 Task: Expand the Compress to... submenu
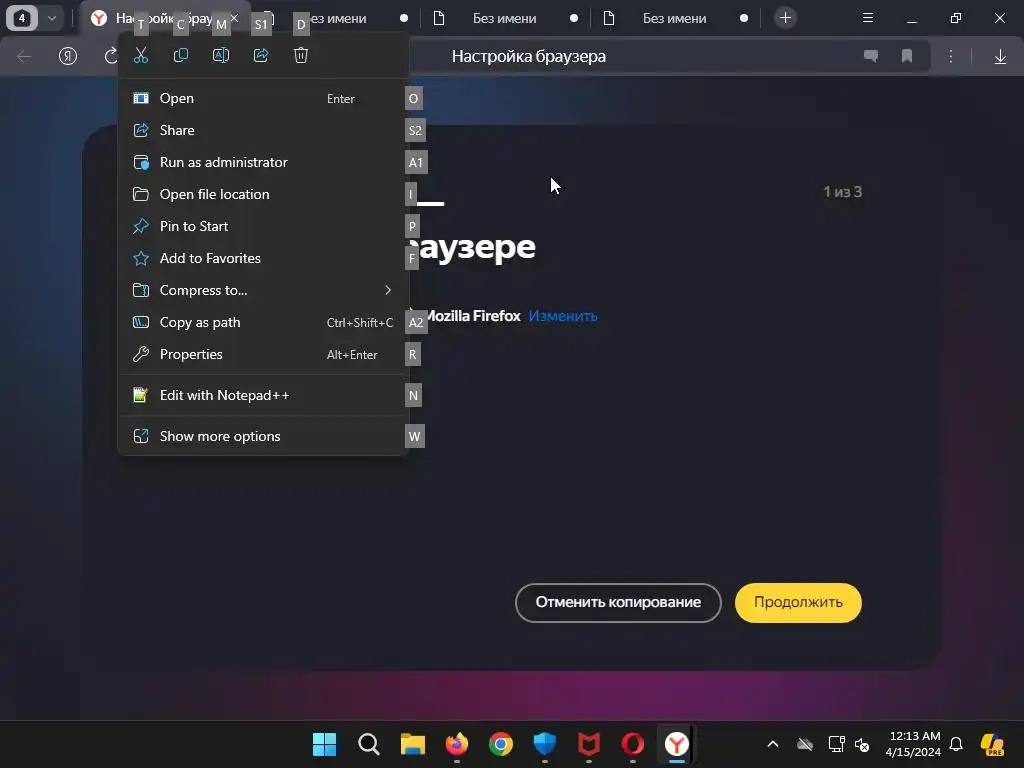point(263,291)
